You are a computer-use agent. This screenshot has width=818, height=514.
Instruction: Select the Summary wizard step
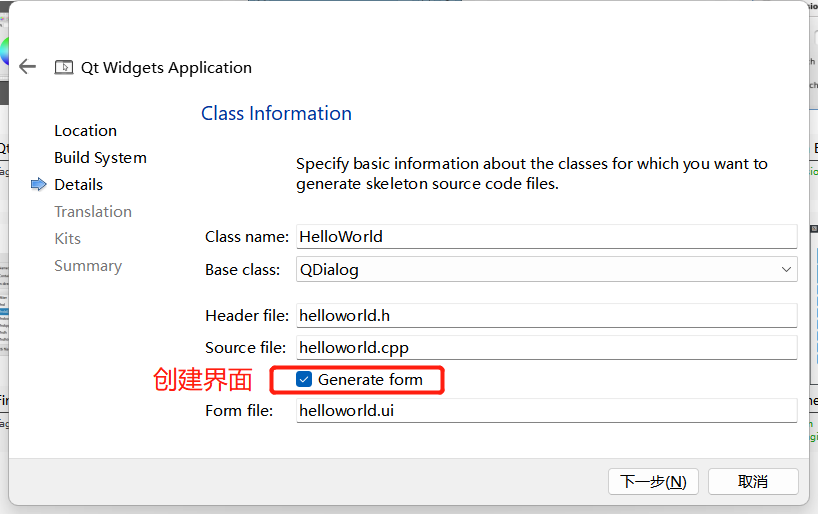[x=88, y=266]
